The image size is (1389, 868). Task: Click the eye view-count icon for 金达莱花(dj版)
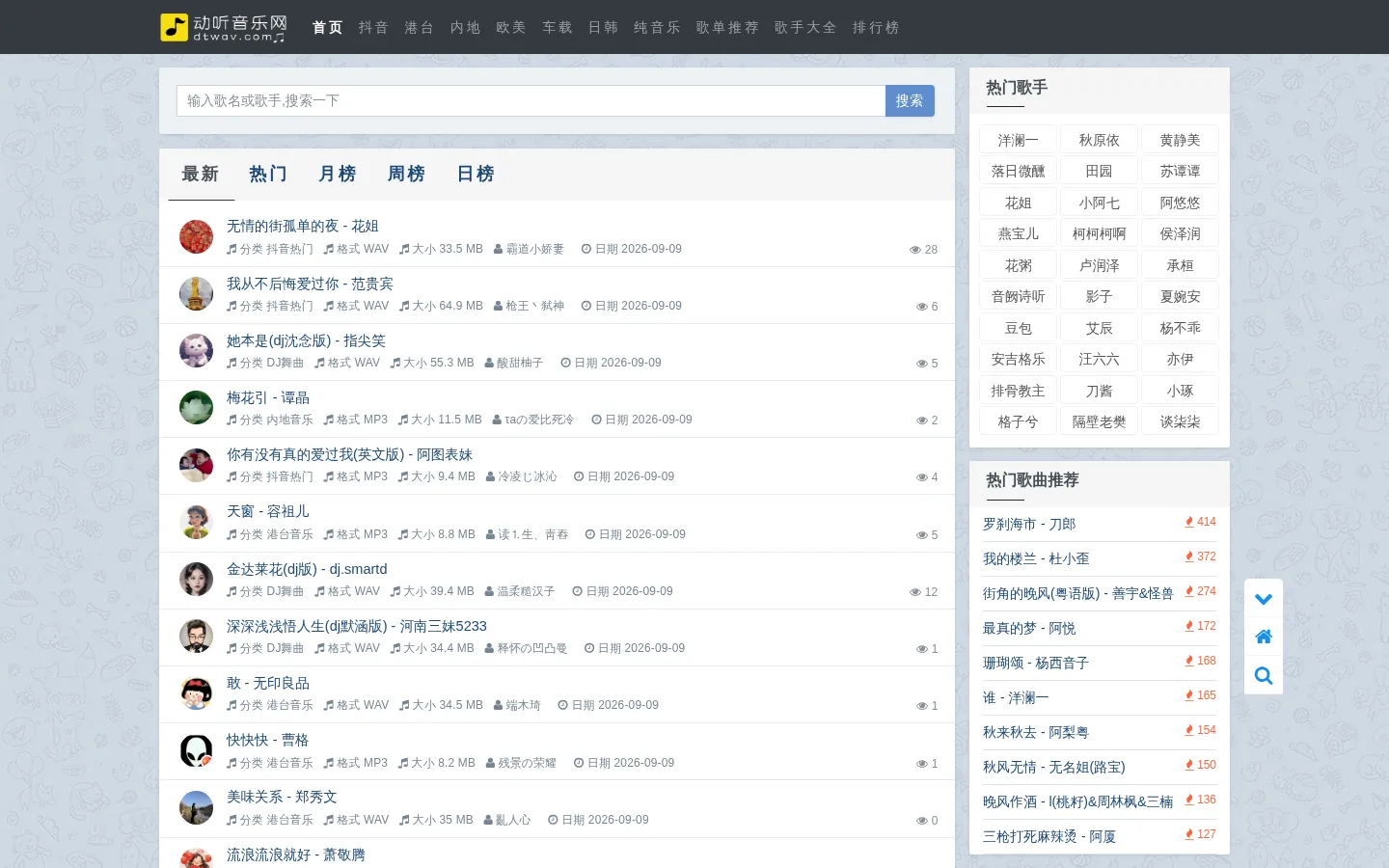click(915, 592)
